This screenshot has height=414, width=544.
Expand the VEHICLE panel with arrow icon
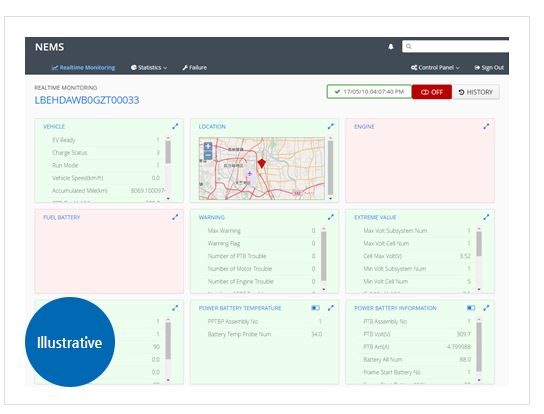[175, 127]
